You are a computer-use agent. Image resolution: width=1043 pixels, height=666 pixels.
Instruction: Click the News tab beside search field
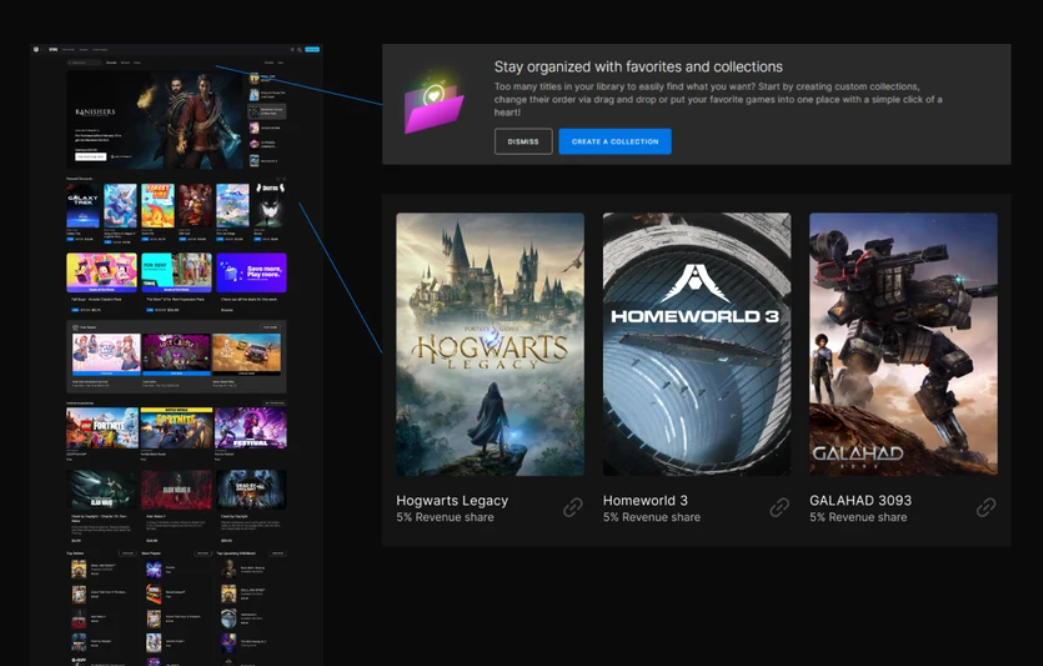pyautogui.click(x=137, y=63)
